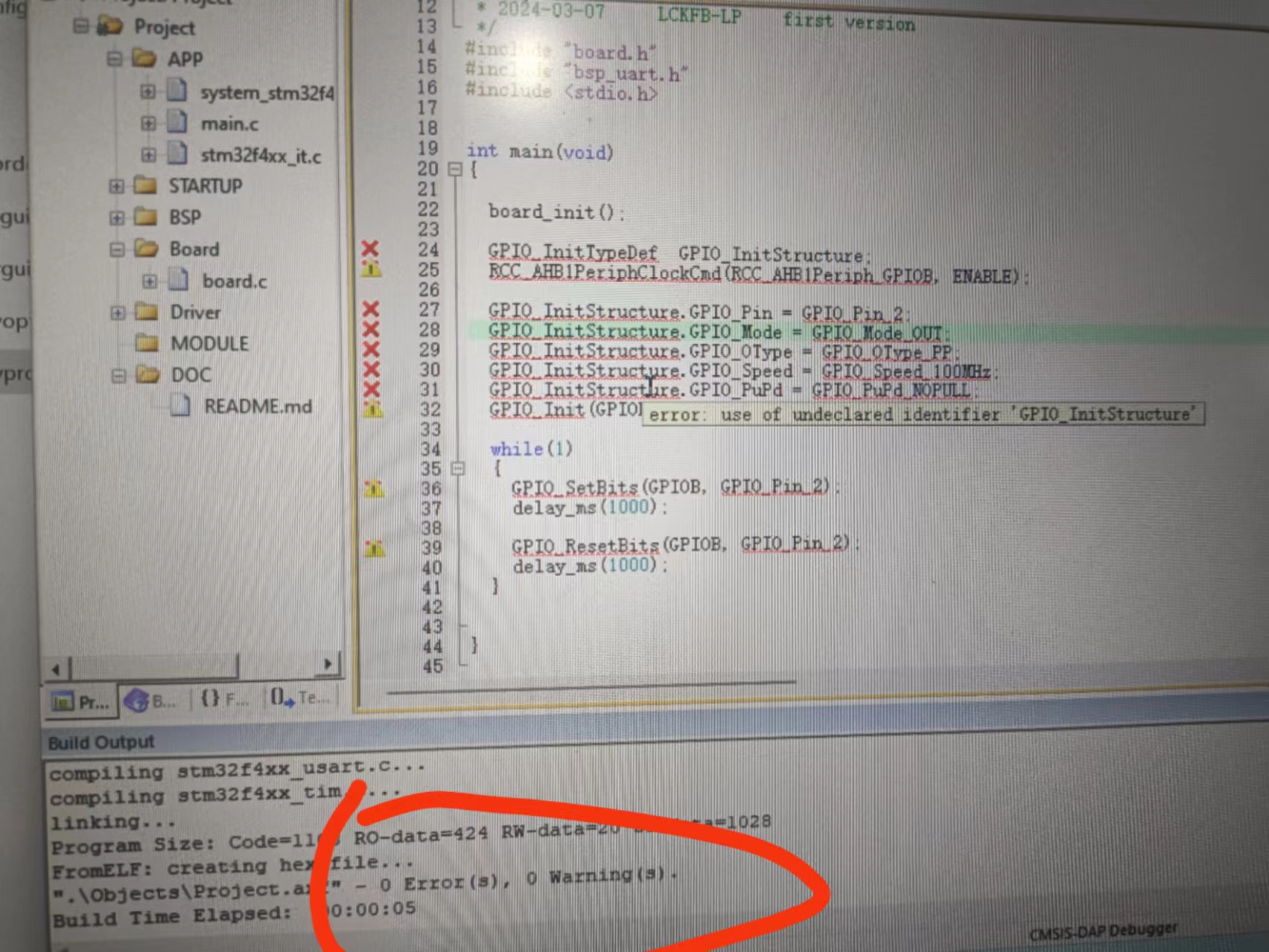This screenshot has width=1269, height=952.
Task: Click the warning marker on line 32
Action: coord(372,409)
